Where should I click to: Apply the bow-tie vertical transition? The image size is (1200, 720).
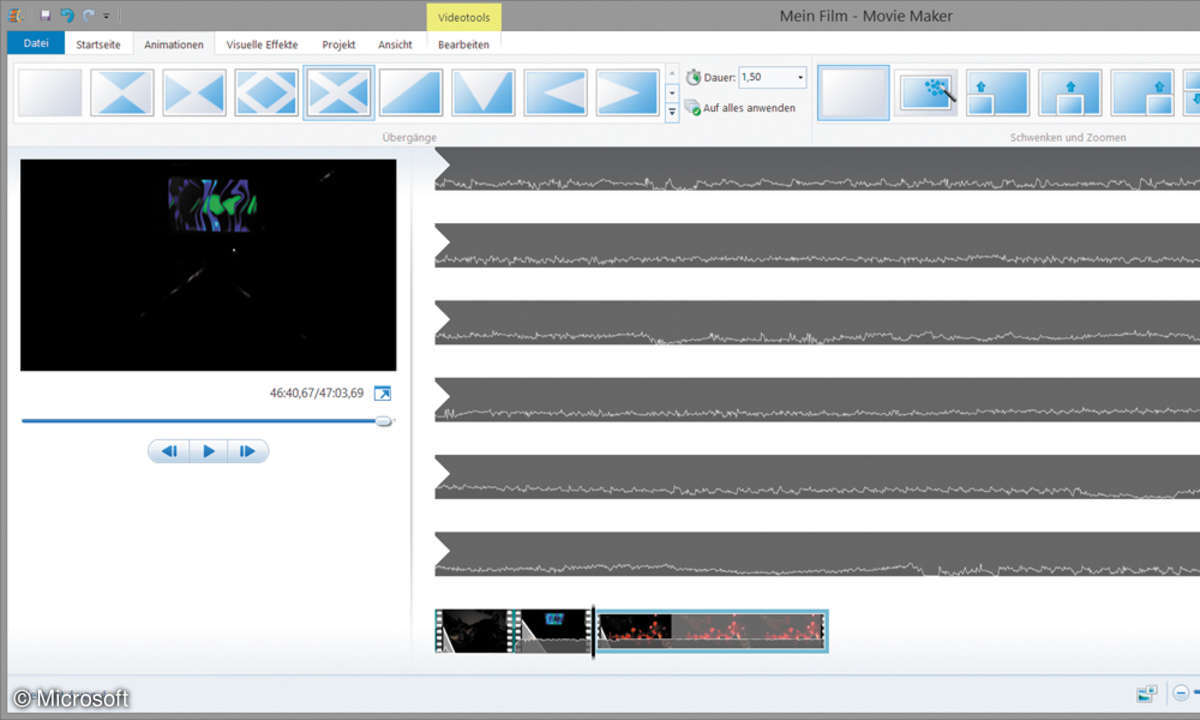coord(122,93)
